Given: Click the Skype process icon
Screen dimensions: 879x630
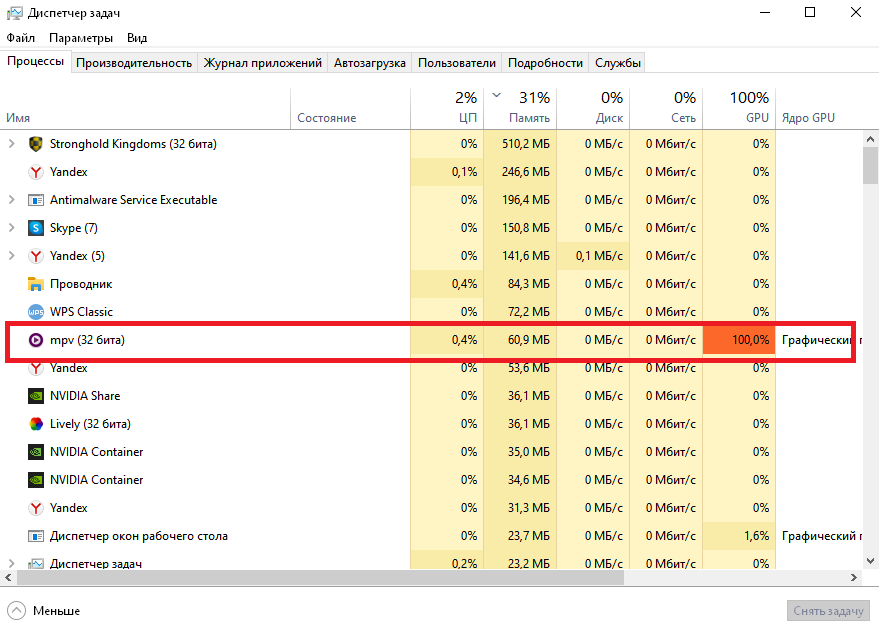Looking at the screenshot, I should [36, 228].
